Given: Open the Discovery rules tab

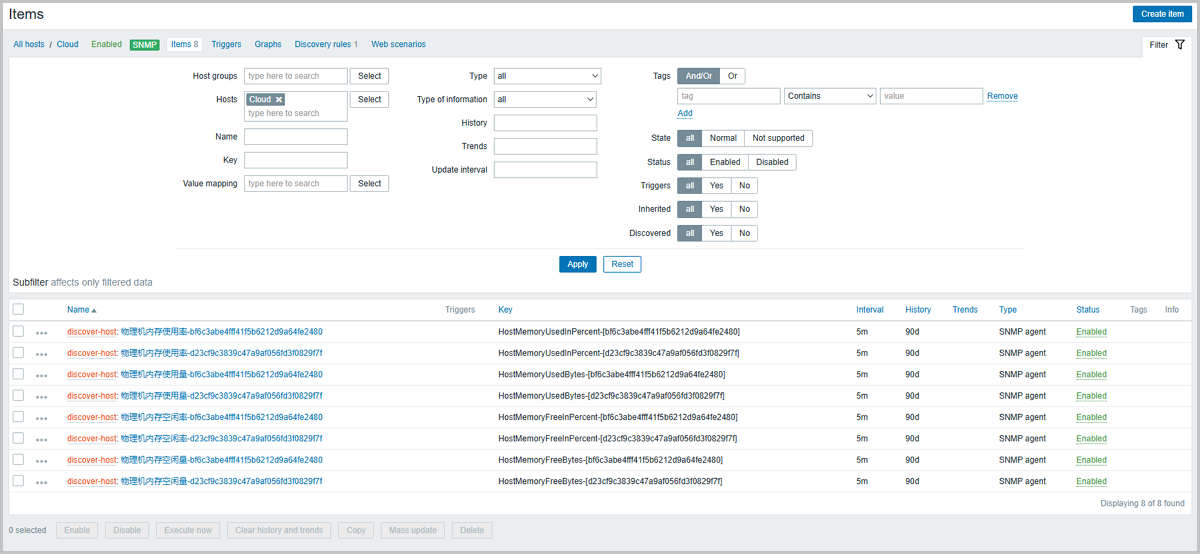Looking at the screenshot, I should point(325,44).
